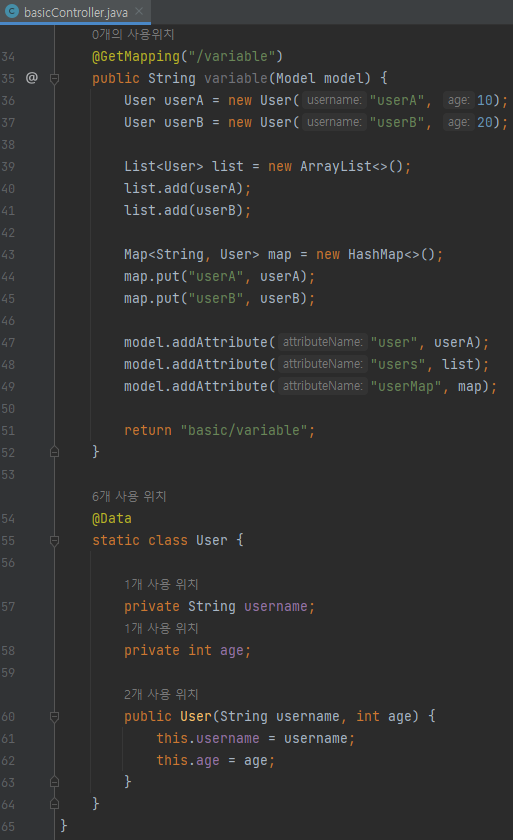Open the usages hint above the age field

point(161,628)
